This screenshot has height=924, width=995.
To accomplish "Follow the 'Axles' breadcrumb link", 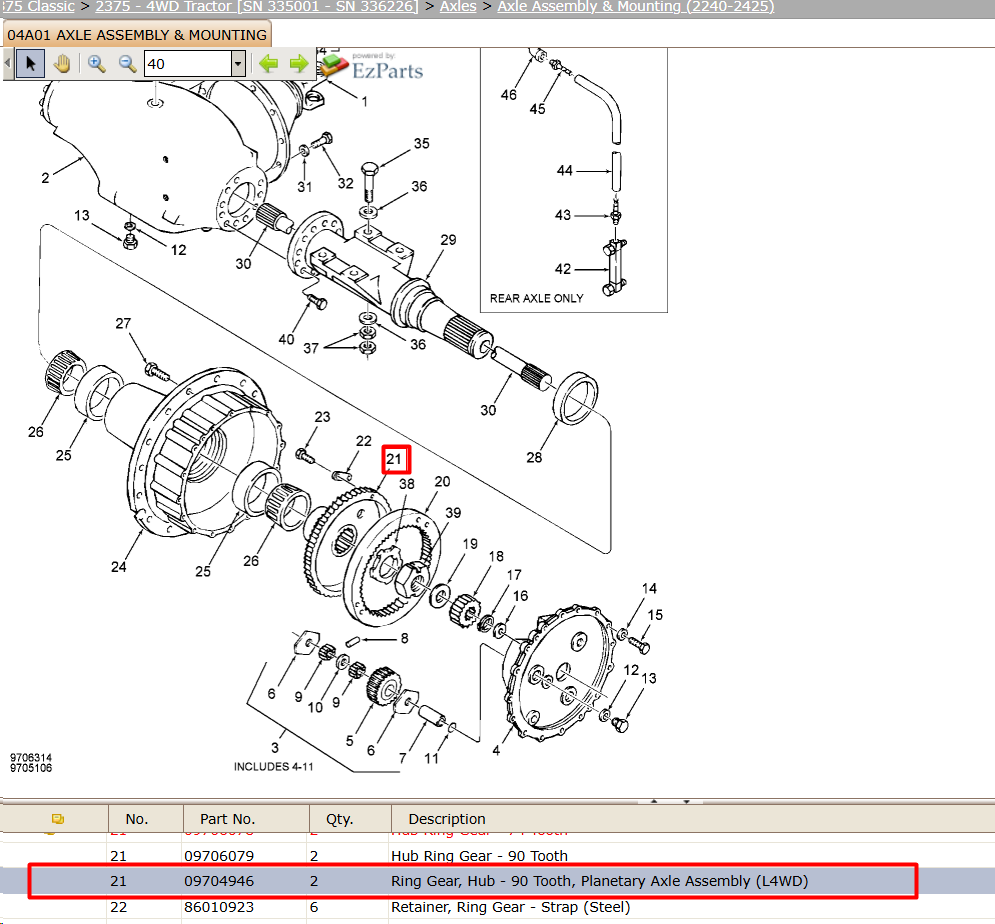I will [458, 6].
